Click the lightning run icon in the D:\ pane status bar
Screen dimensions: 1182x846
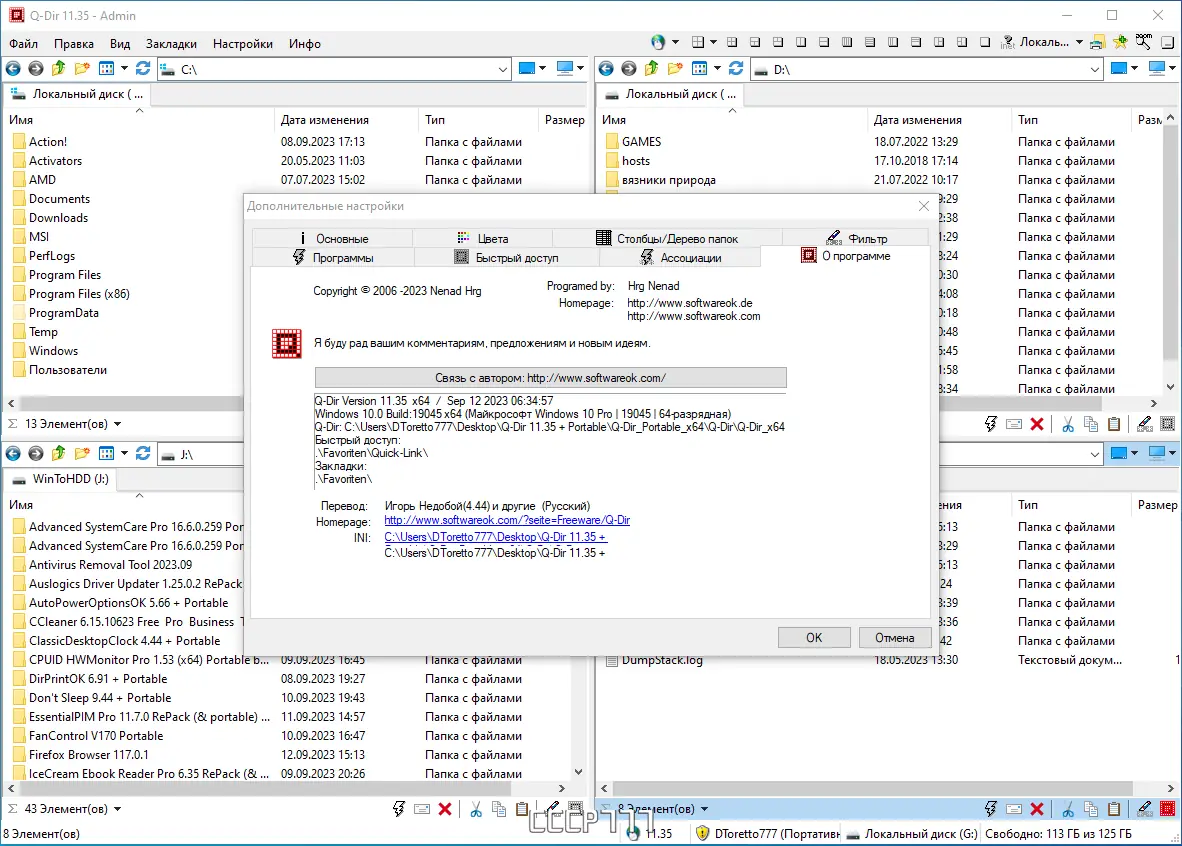point(991,425)
